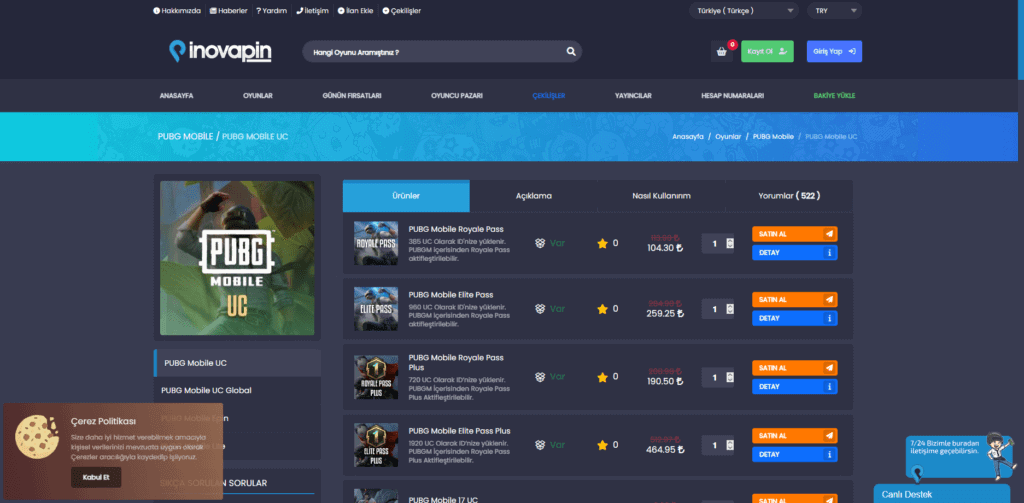Click the Royale Pass Plus product thumbnail
Image resolution: width=1024 pixels, height=503 pixels.
tap(376, 377)
